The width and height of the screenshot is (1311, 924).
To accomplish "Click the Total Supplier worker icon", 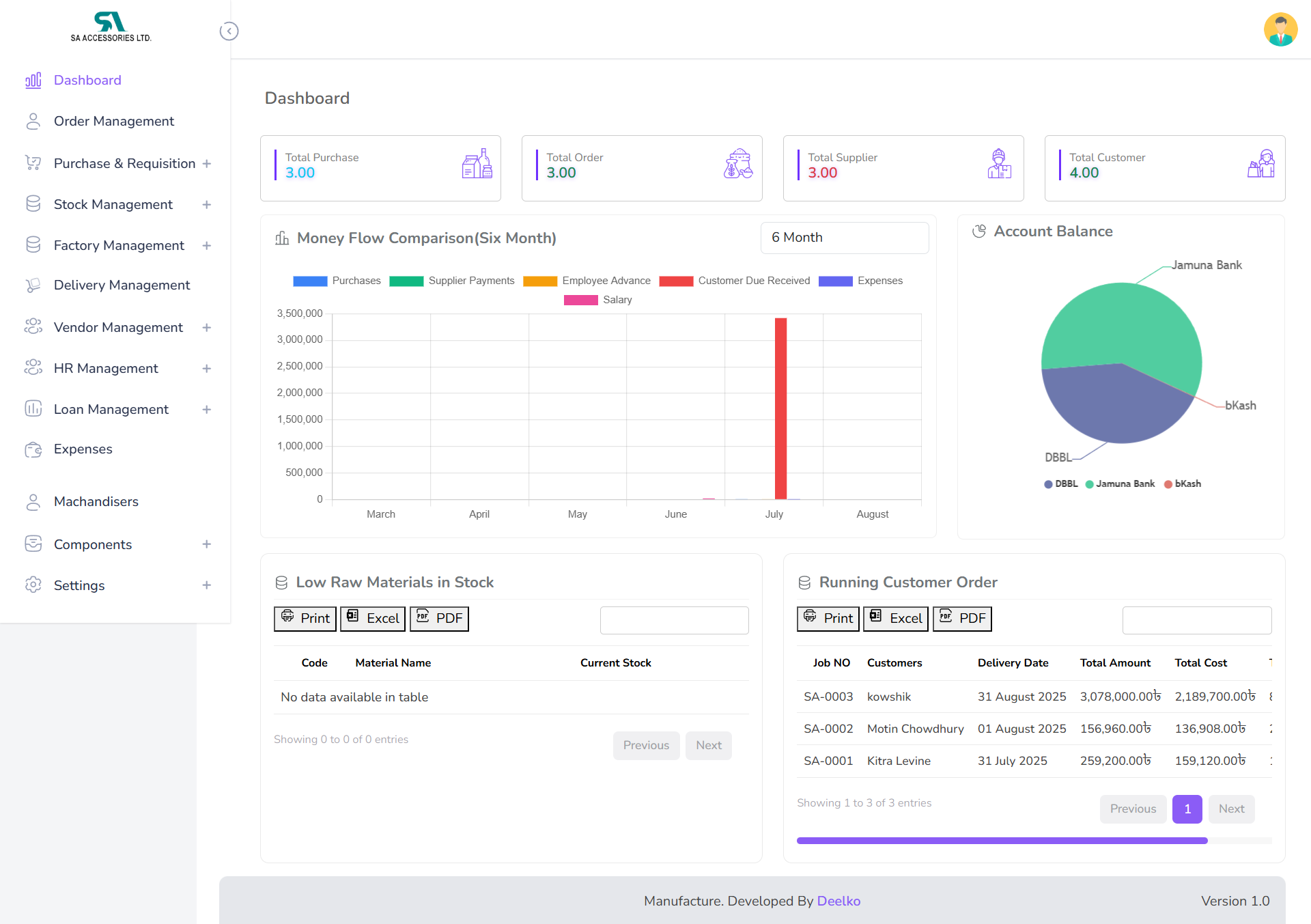I will [x=999, y=165].
